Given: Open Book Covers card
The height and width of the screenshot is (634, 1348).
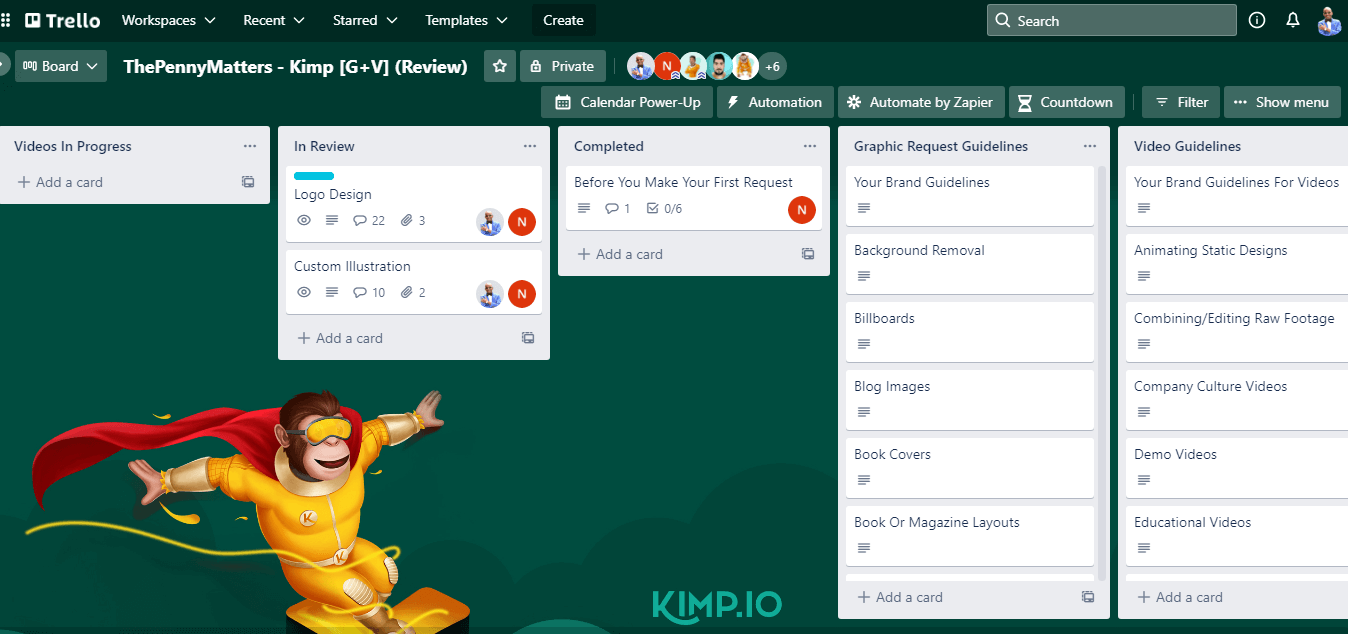Looking at the screenshot, I should click(970, 468).
